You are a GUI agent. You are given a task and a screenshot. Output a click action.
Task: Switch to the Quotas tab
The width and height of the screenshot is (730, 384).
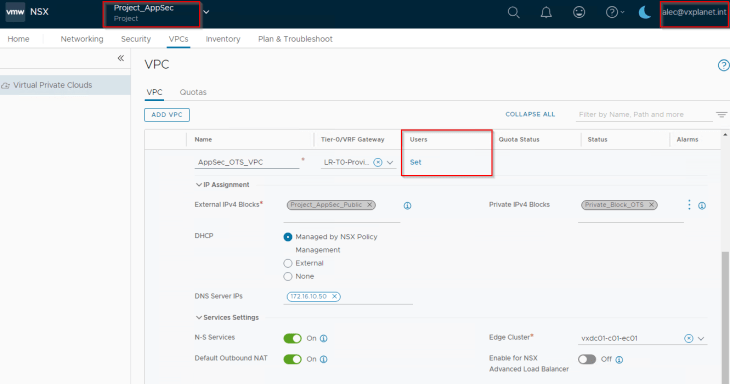pos(193,92)
